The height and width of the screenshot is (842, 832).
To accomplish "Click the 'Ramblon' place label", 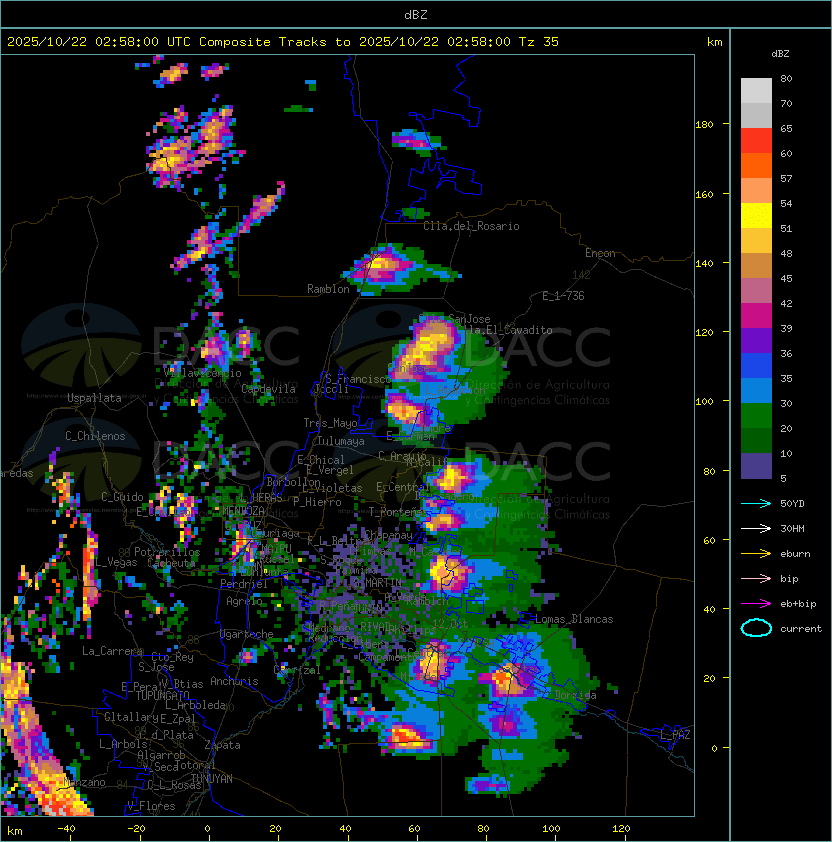I will (x=328, y=289).
